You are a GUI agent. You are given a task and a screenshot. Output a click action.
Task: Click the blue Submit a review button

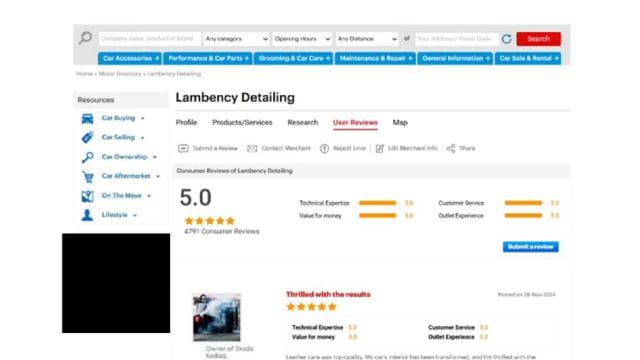(x=531, y=247)
